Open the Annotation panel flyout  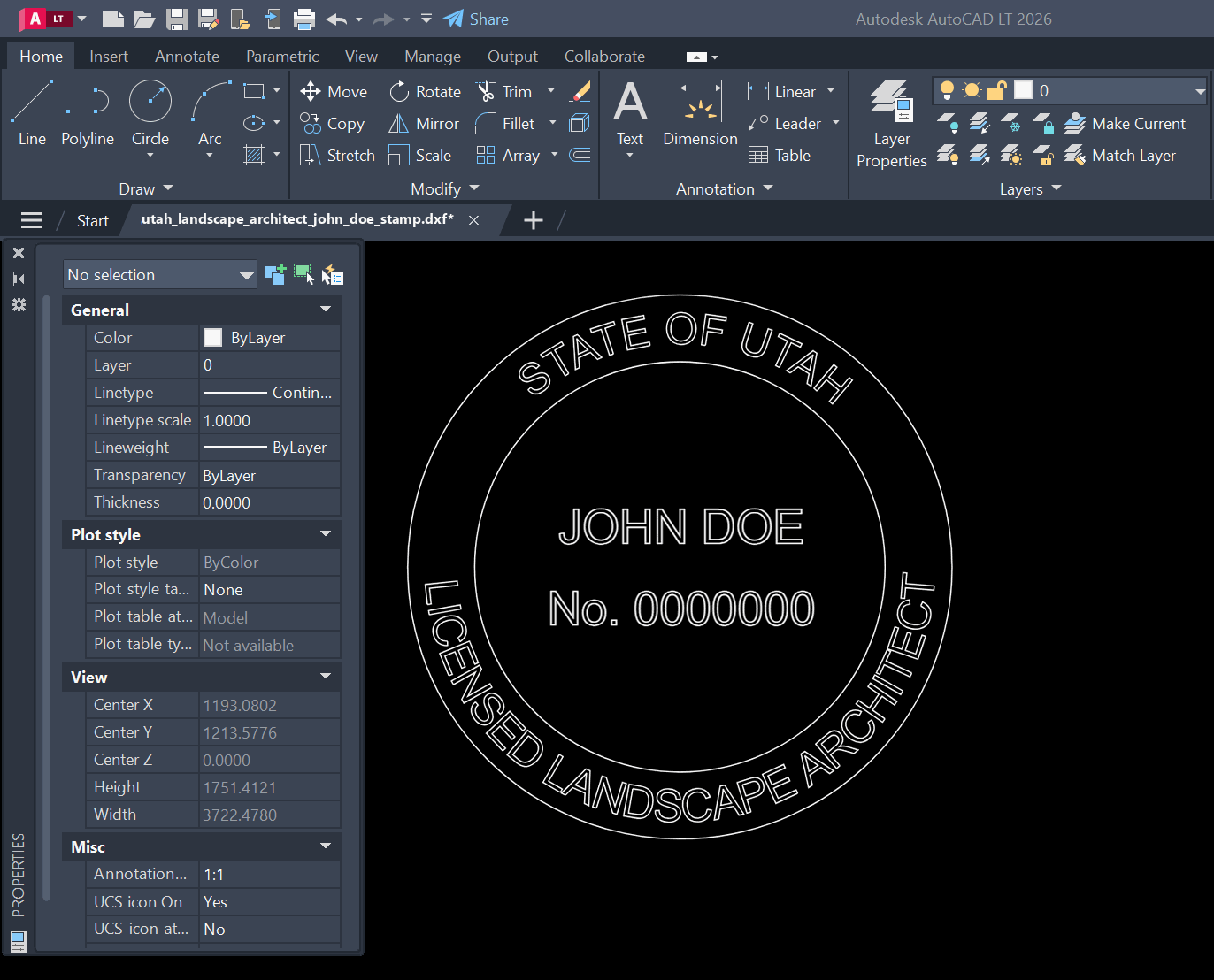pos(725,188)
